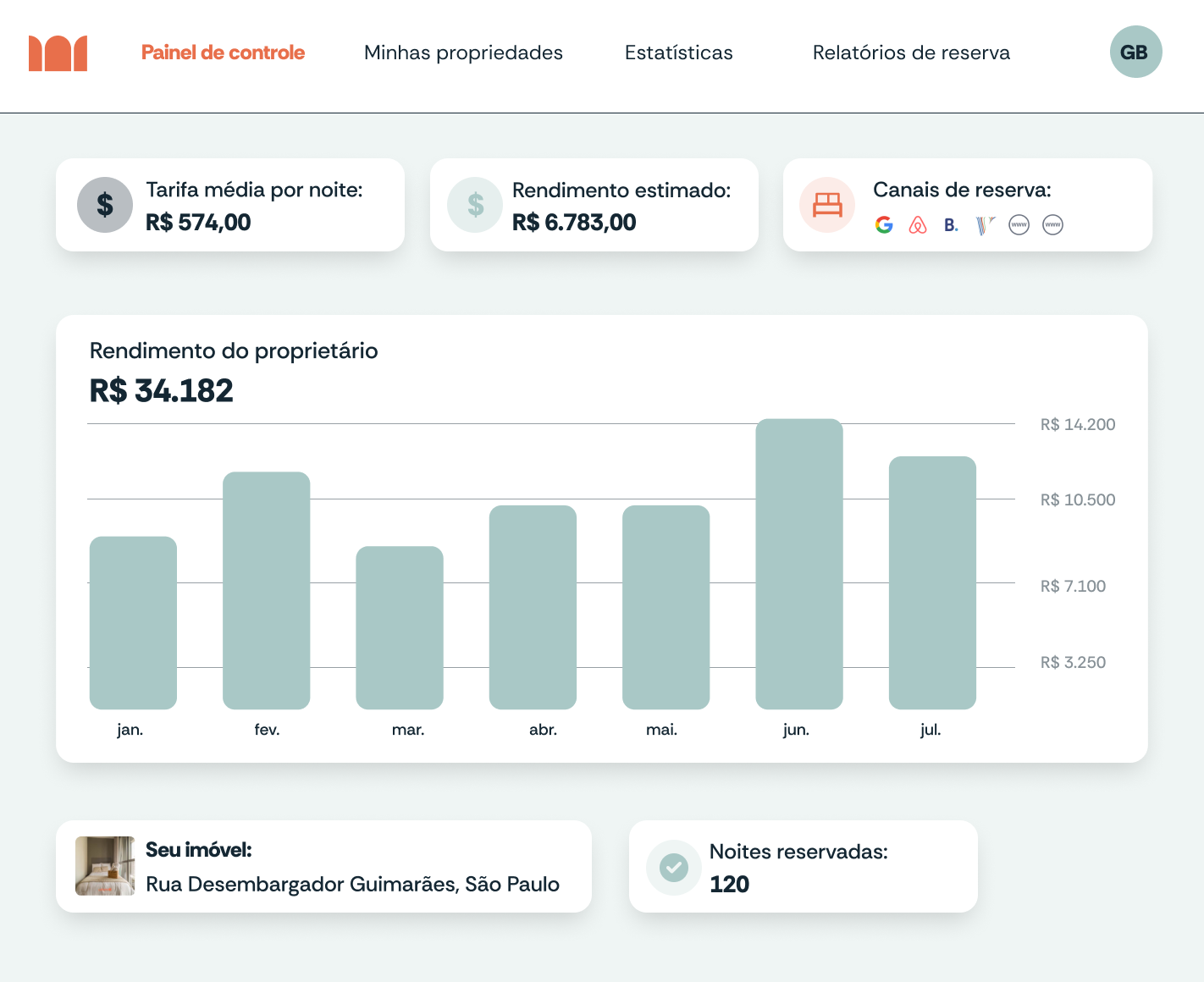Viewport: 1204px width, 982px height.
Task: Open the GB user avatar
Action: pos(1135,52)
